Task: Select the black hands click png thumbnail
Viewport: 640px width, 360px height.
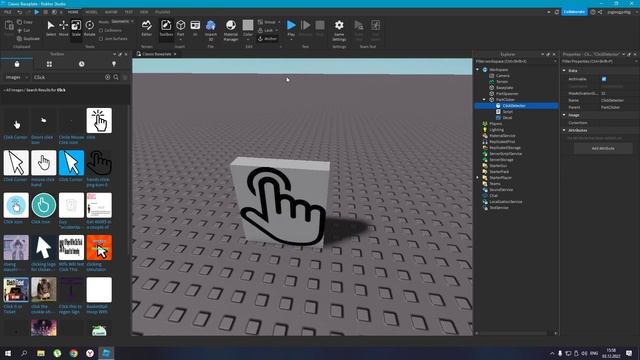Action: point(99,163)
